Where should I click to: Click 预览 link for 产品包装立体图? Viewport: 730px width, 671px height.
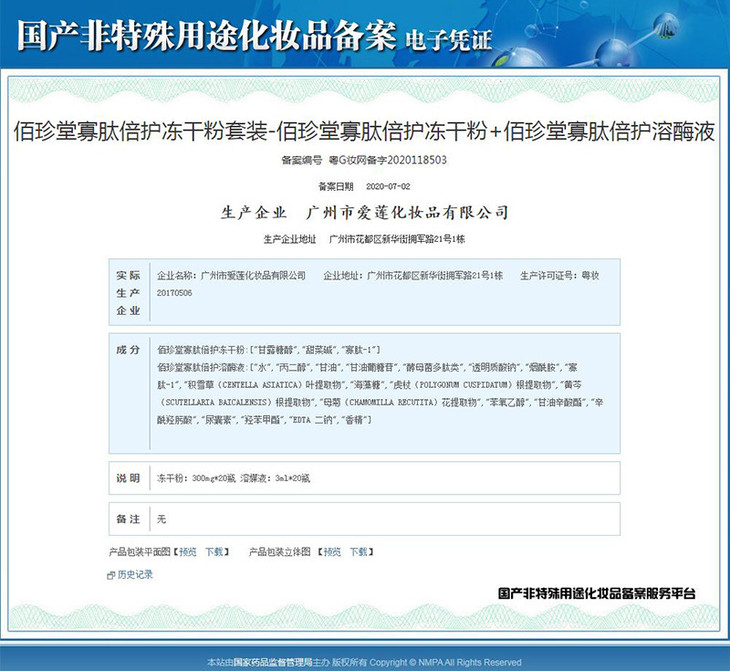[332, 552]
